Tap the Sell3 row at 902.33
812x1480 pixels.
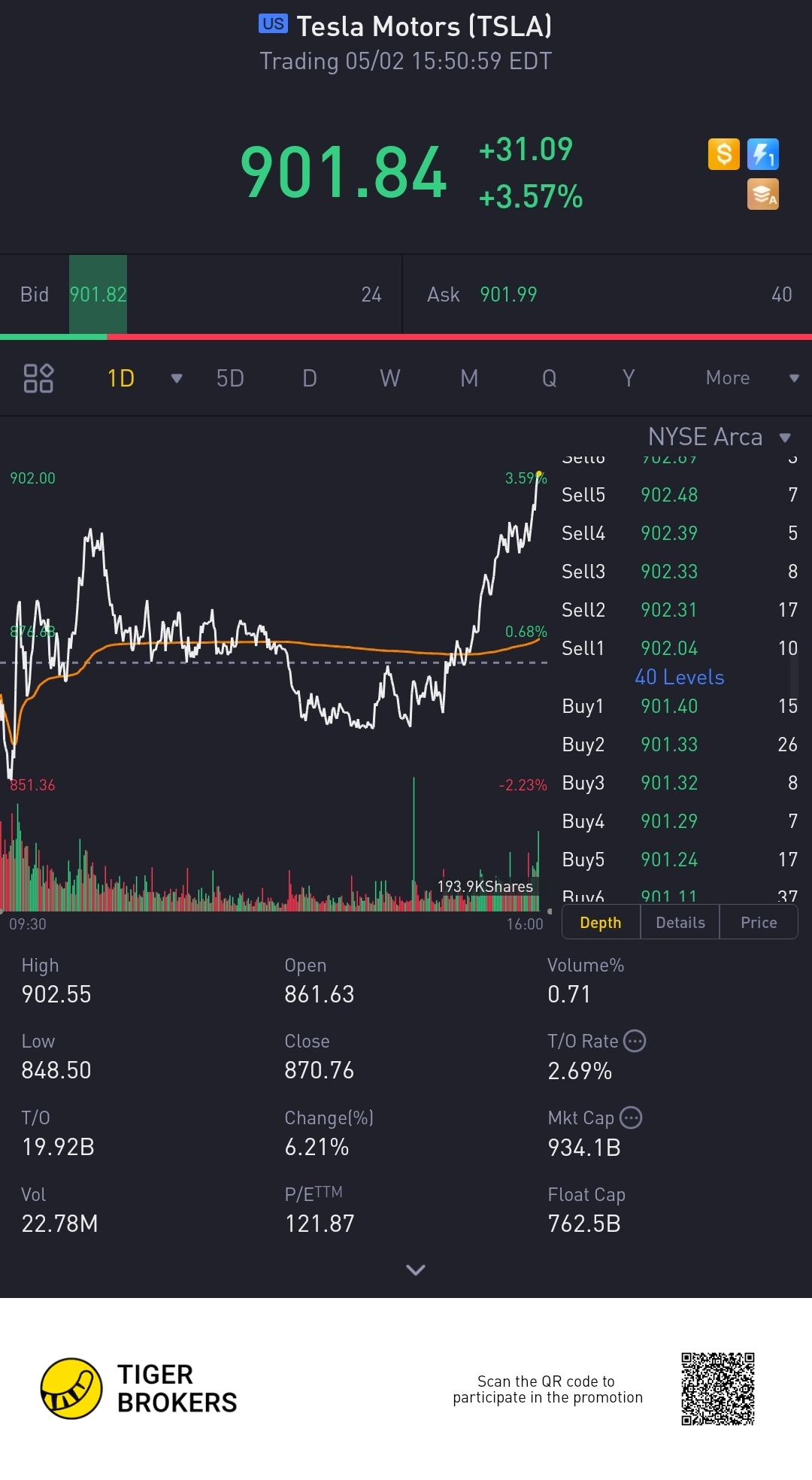(680, 572)
